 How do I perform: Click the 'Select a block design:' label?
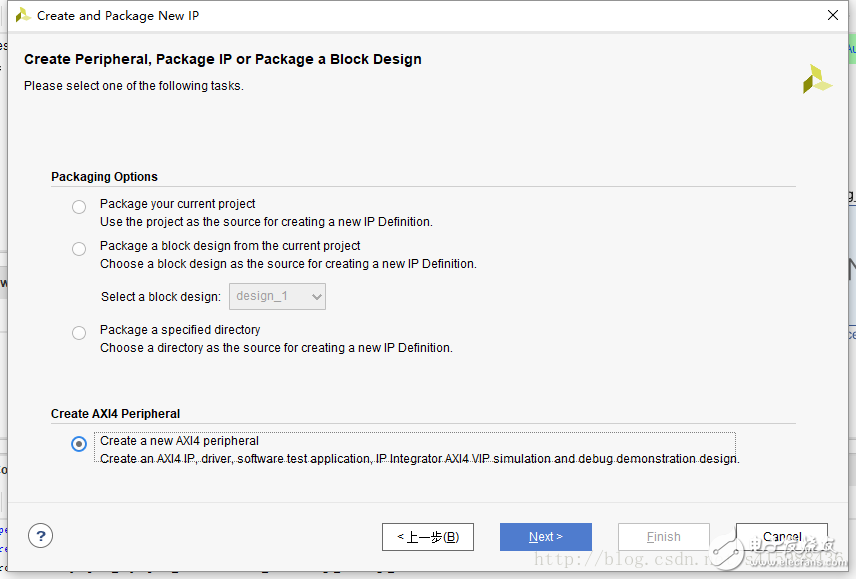click(x=161, y=297)
